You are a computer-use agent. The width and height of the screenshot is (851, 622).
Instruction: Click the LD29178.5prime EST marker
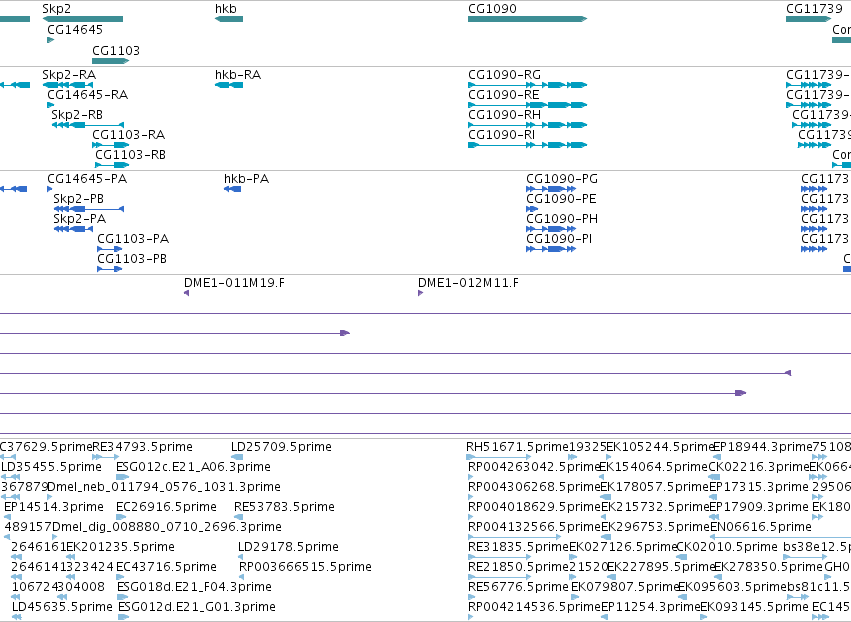click(240, 557)
